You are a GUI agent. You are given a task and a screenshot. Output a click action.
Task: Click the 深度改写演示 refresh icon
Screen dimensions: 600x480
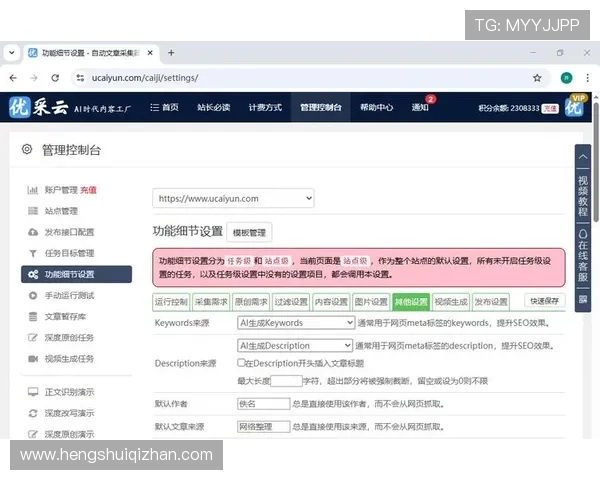click(33, 413)
